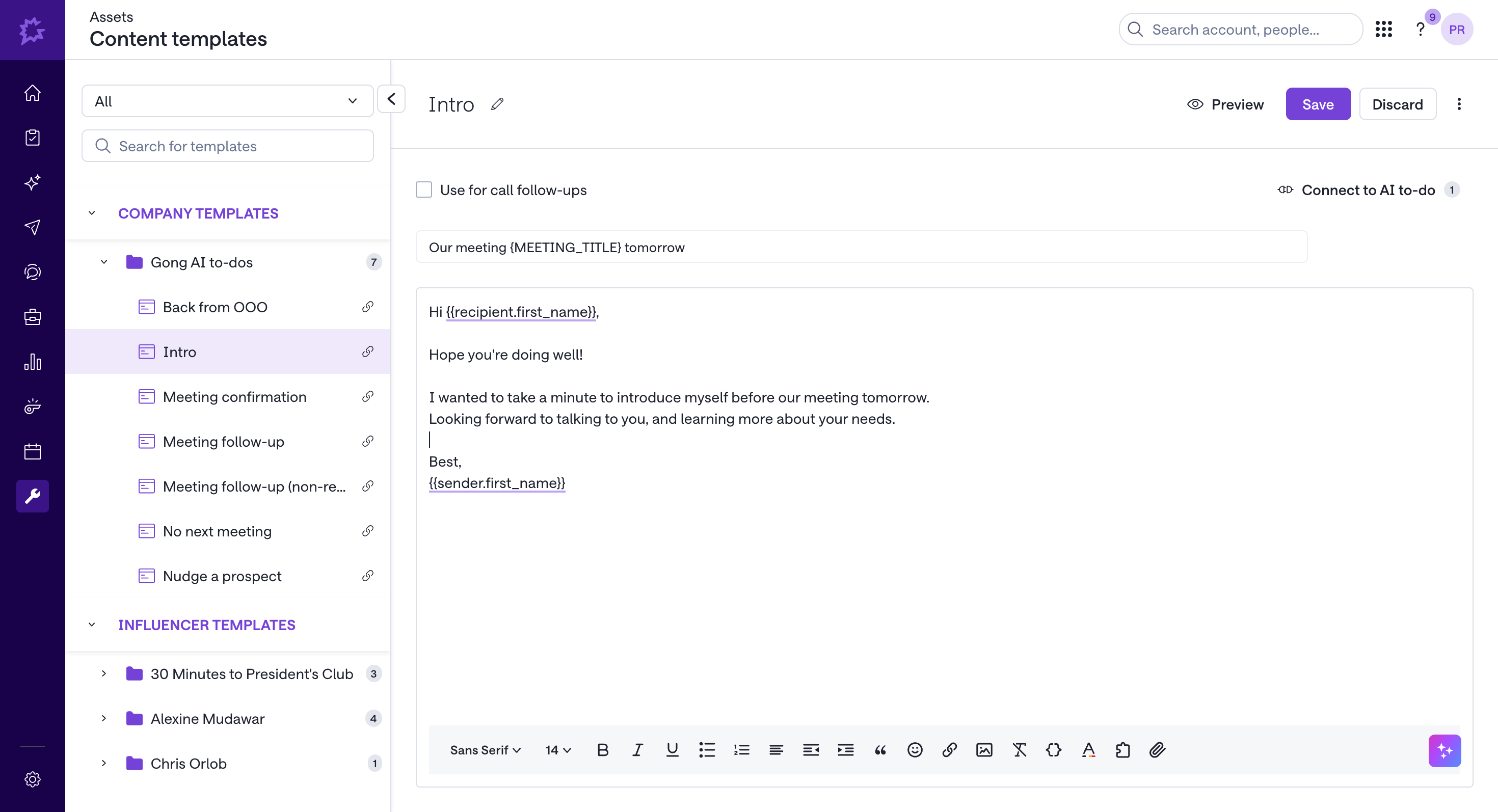This screenshot has height=812, width=1498.
Task: Expand the Chris Orlob folder
Action: (x=104, y=763)
